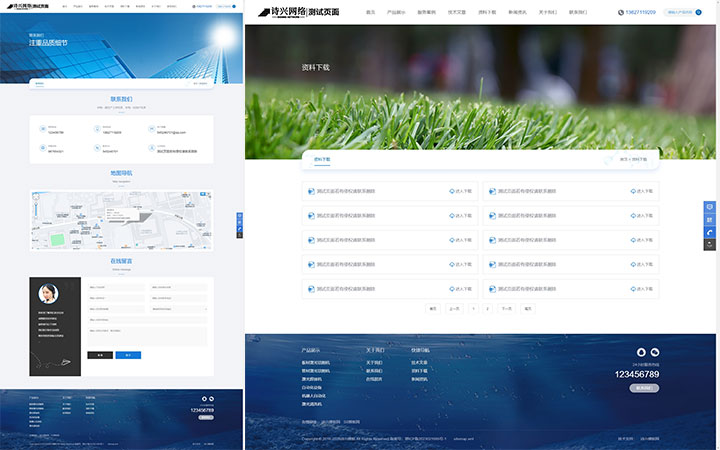This screenshot has width=720, height=450.
Task: Open 产品展示 in right page navigation
Action: (x=396, y=12)
